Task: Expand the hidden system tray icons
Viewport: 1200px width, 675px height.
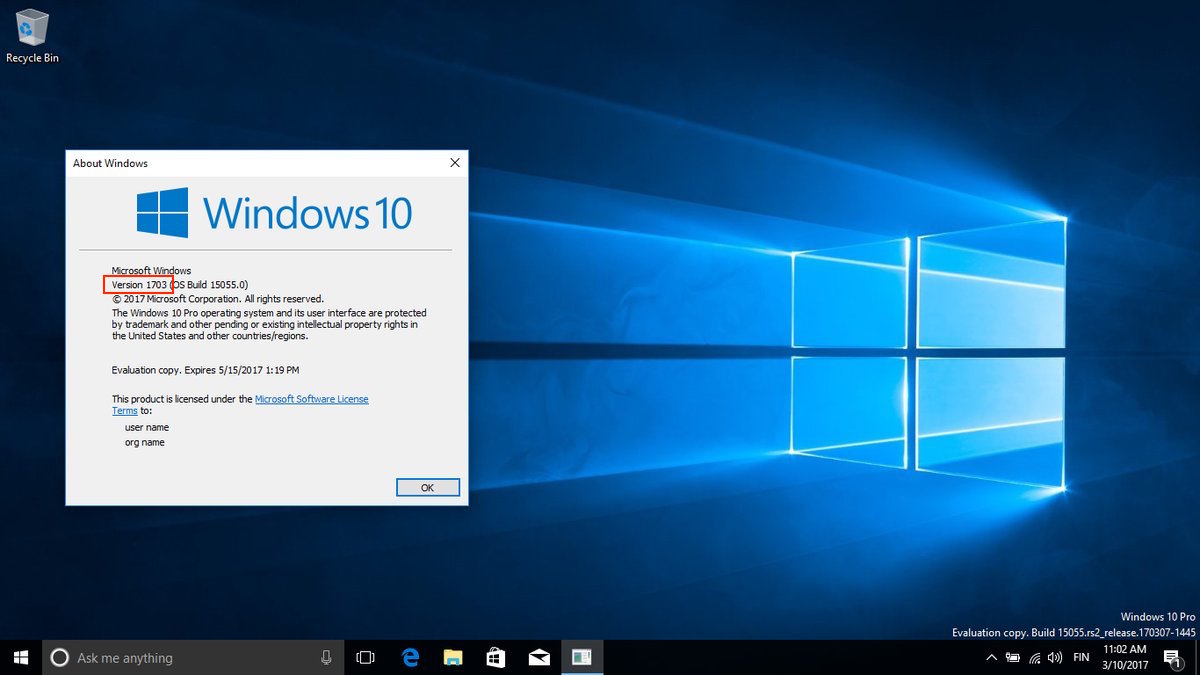Action: coord(991,657)
